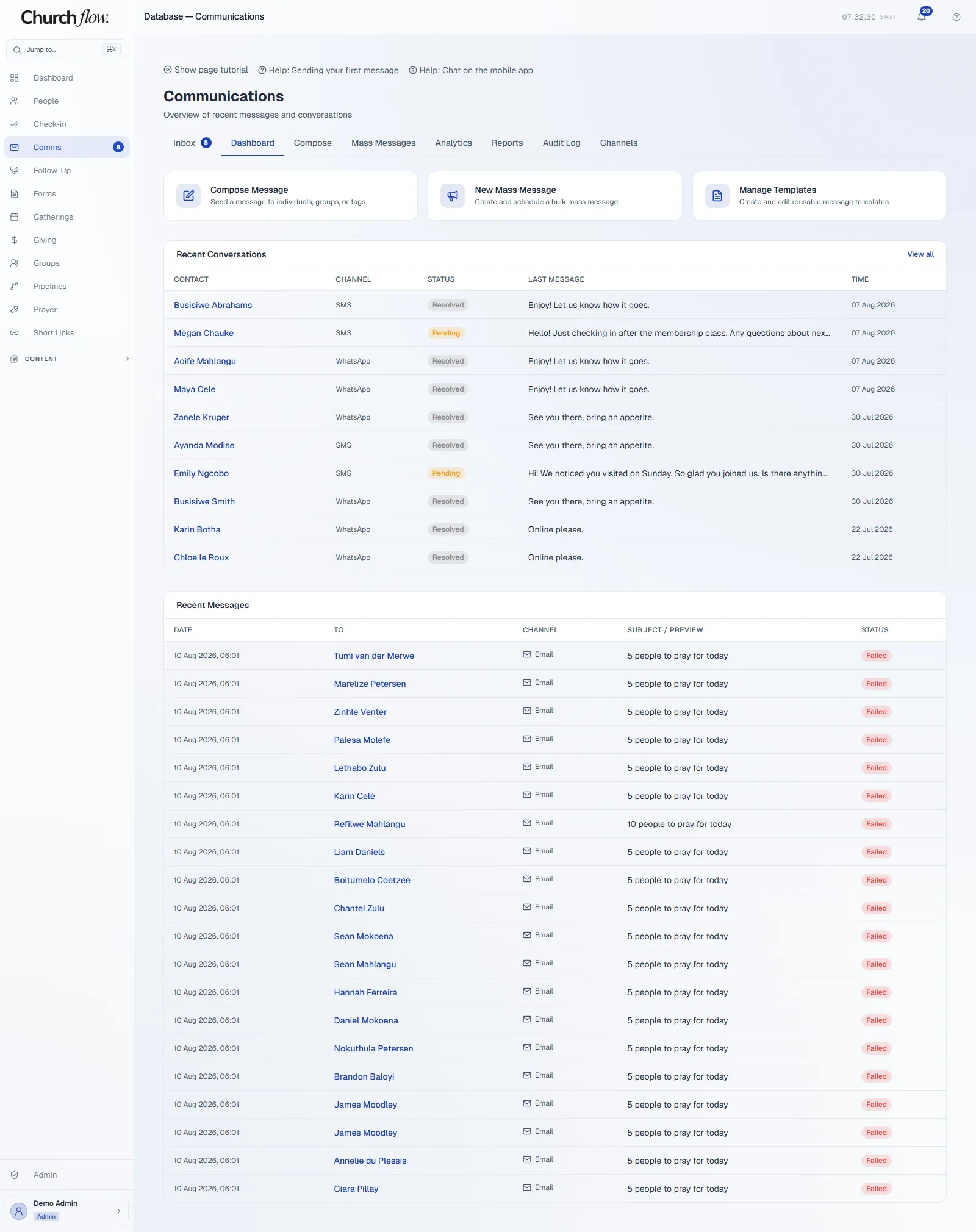Screen dimensions: 976x1232
Task: Select the Dashboard tab
Action: click(253, 143)
